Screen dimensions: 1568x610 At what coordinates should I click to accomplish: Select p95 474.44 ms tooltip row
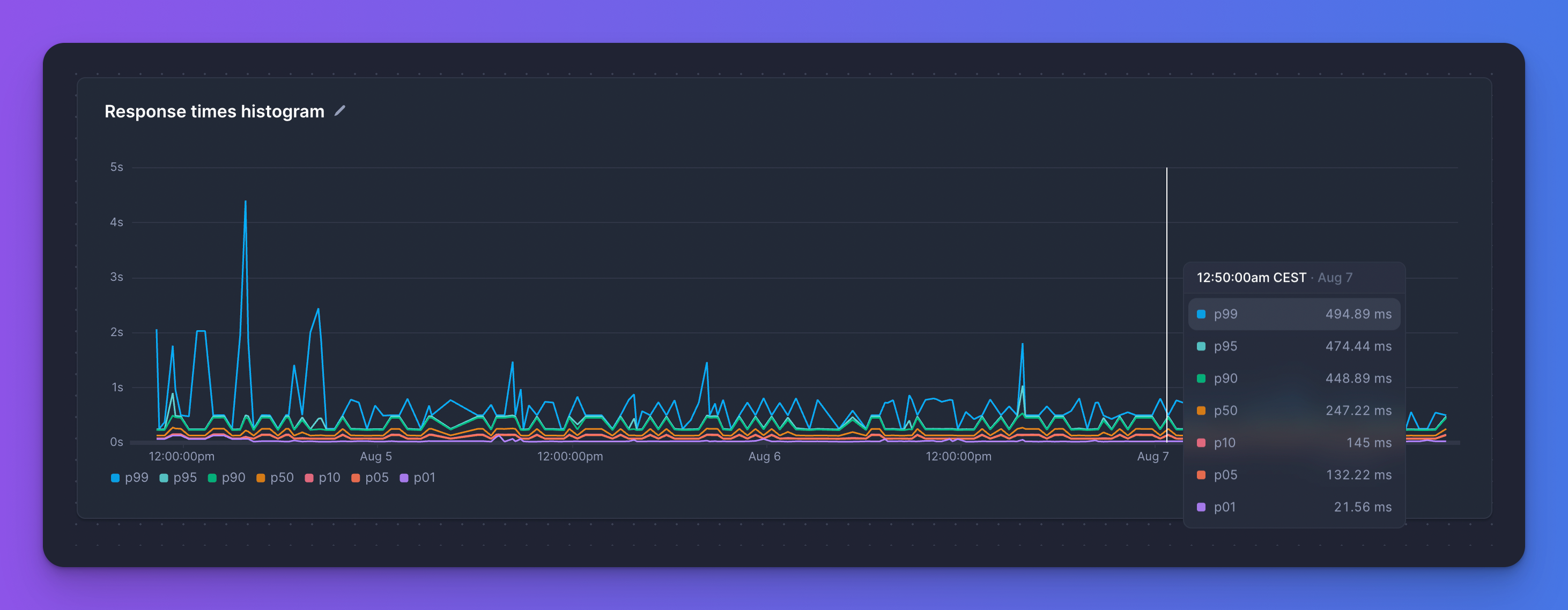(1294, 346)
